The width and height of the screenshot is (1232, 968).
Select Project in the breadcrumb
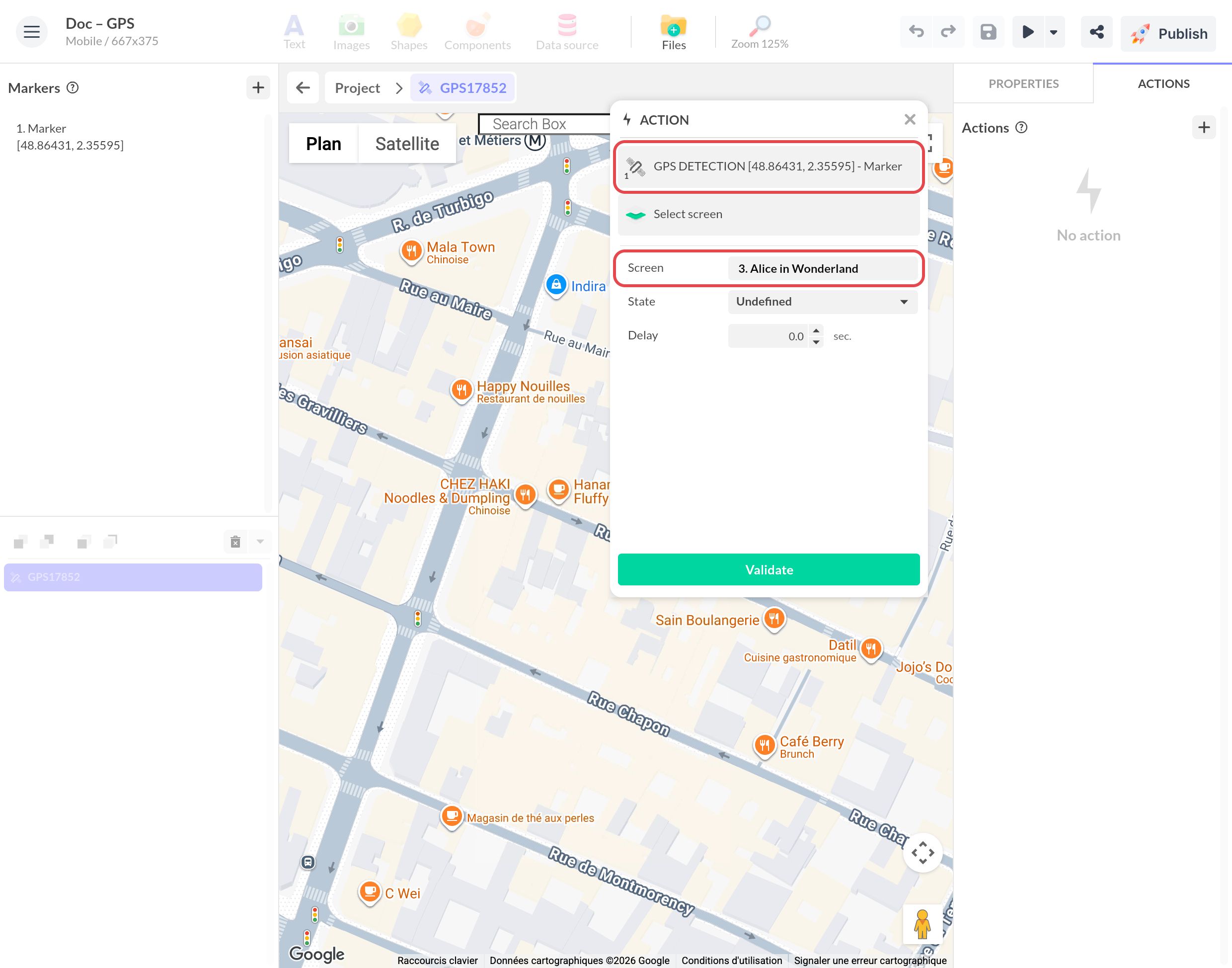coord(357,88)
